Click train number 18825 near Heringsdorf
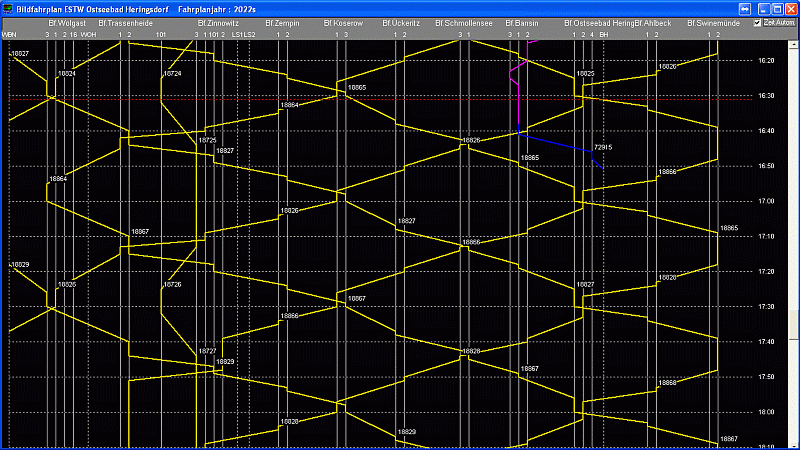The height and width of the screenshot is (450, 800). coord(586,73)
